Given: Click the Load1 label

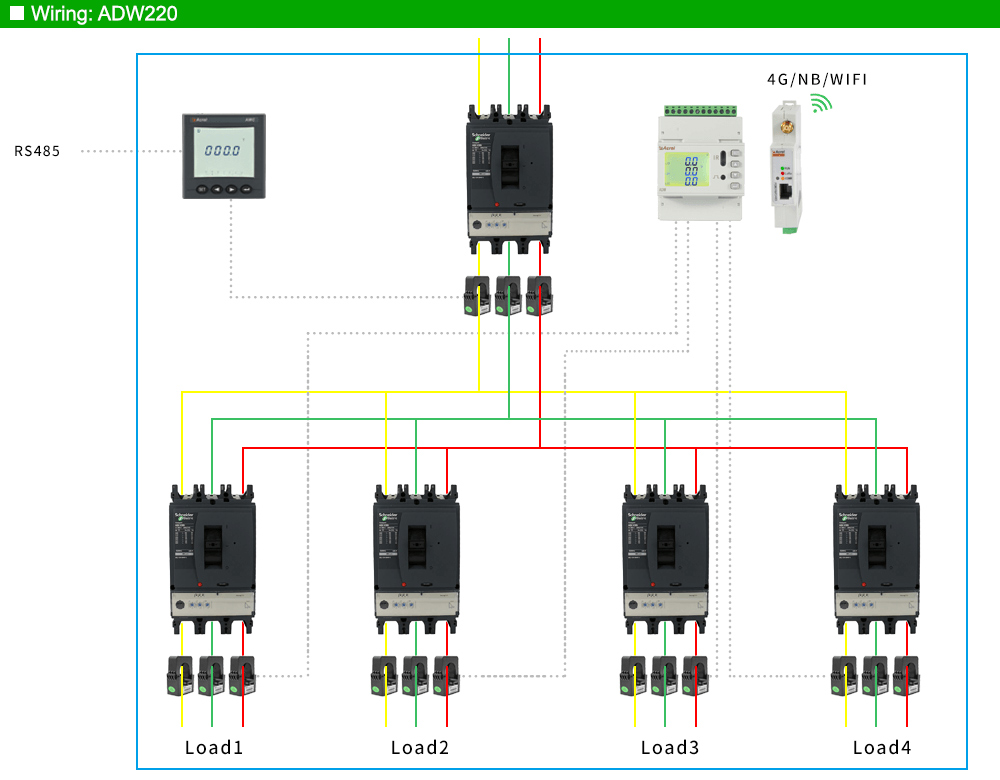Looking at the screenshot, I should click(214, 747).
